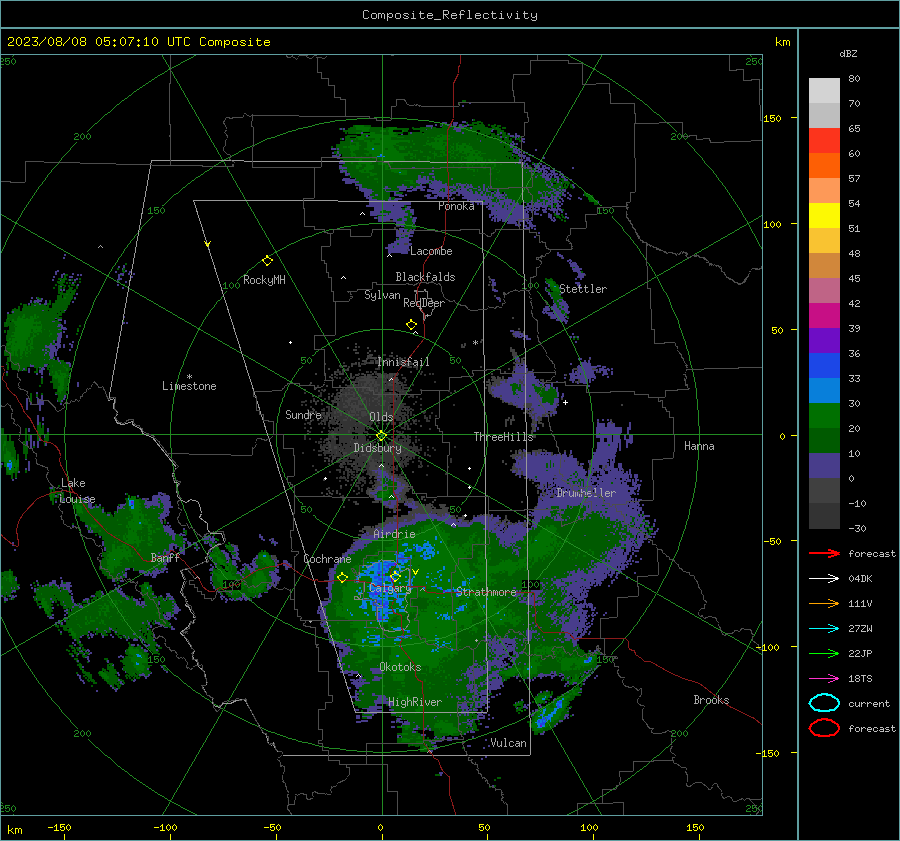Click the 65 dBZ red color swatch
The width and height of the screenshot is (900, 841).
pyautogui.click(x=824, y=140)
